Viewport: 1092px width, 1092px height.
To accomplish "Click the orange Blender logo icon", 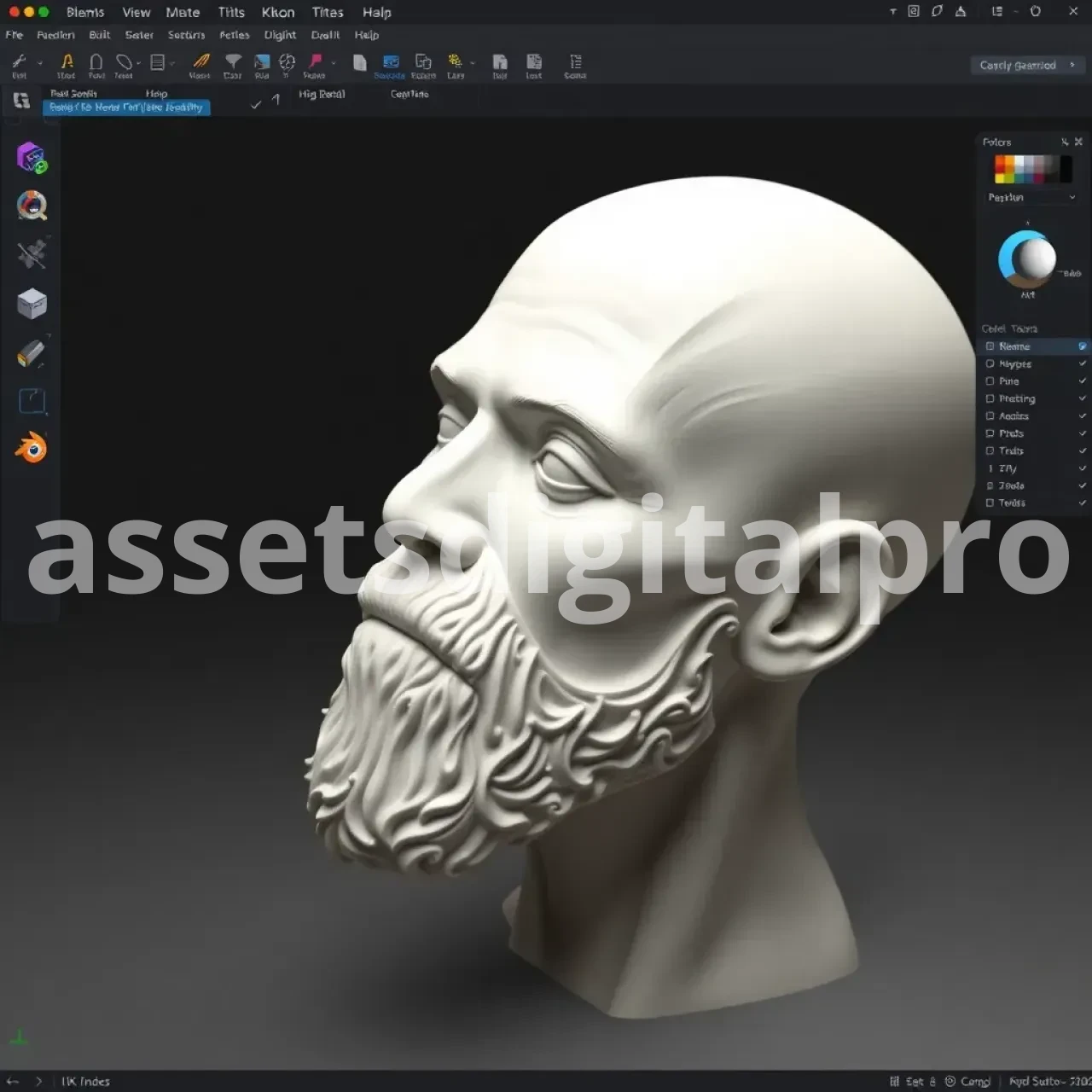I will click(32, 449).
